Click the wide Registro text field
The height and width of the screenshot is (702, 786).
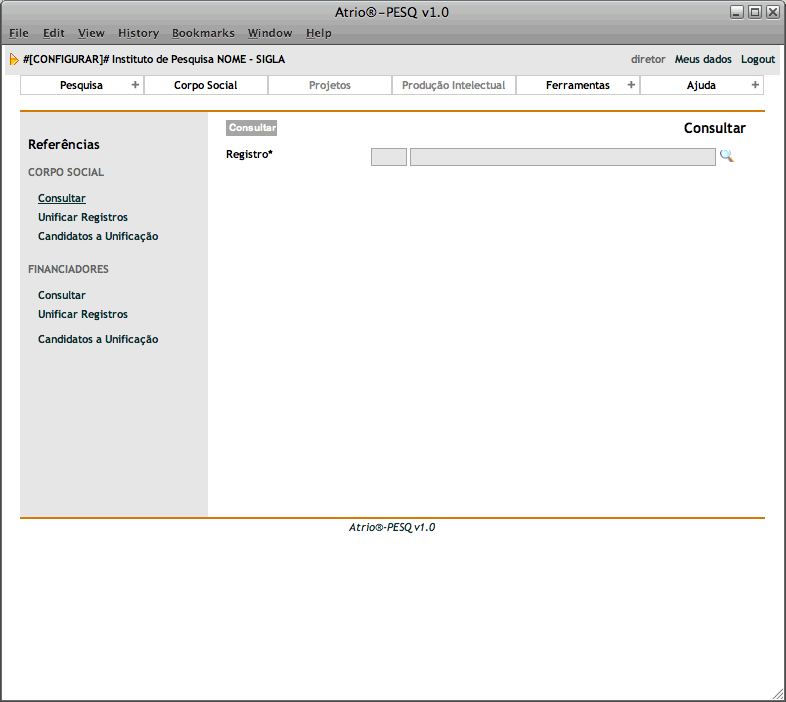[x=562, y=157]
